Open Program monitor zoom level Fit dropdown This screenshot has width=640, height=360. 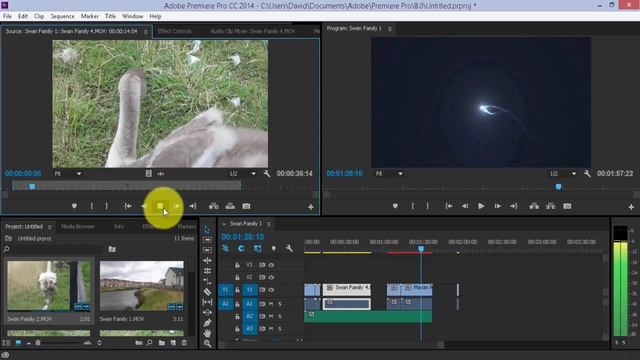tap(389, 173)
